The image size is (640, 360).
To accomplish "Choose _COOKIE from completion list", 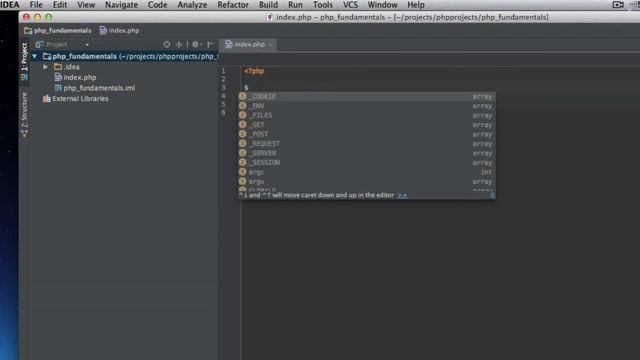I will coord(367,97).
